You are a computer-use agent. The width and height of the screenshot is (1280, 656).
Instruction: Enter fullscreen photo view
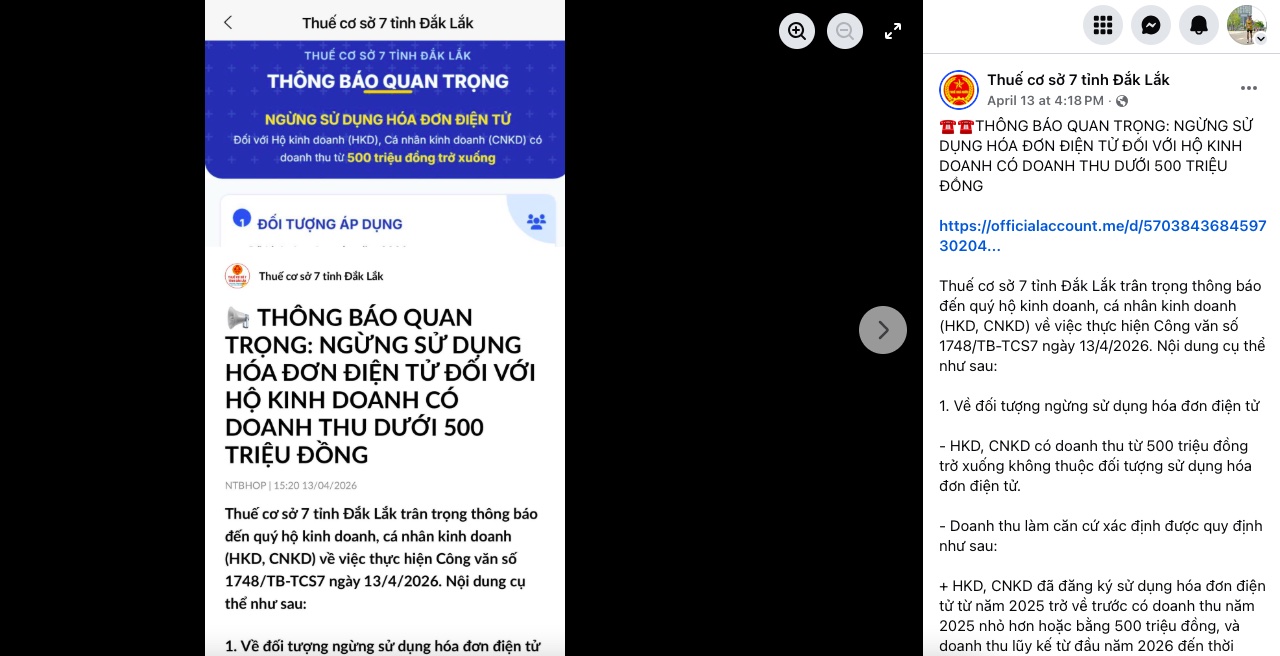click(893, 31)
